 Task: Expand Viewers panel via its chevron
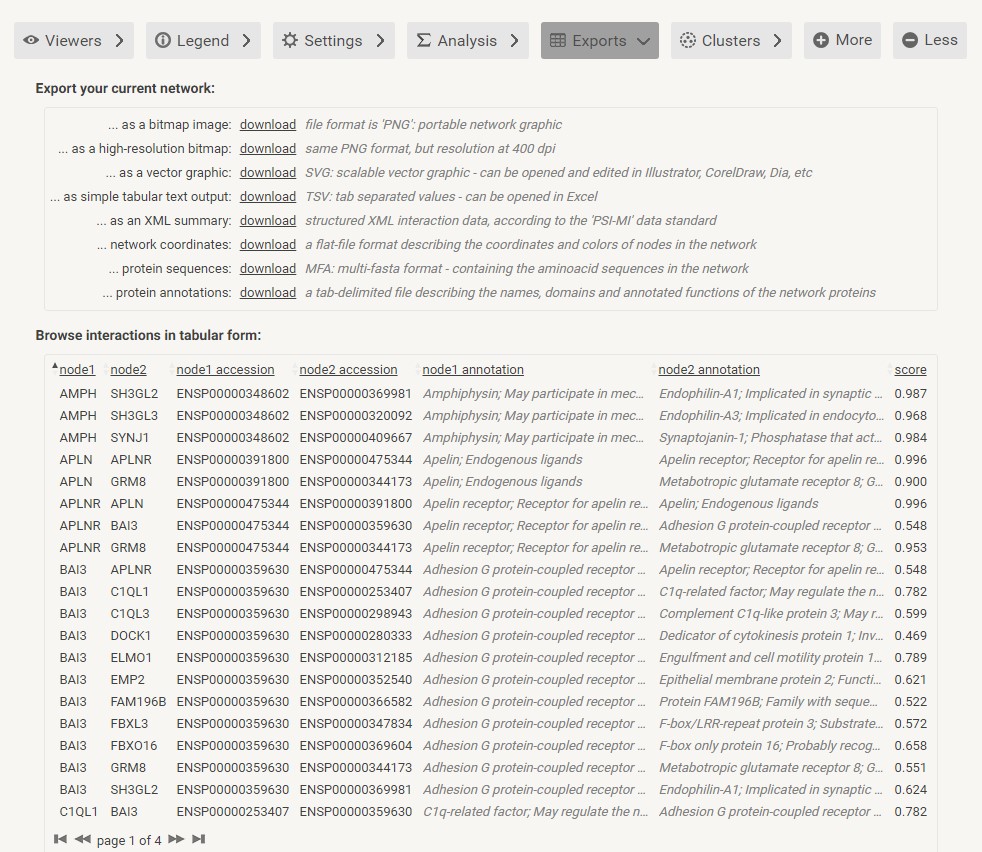[120, 40]
